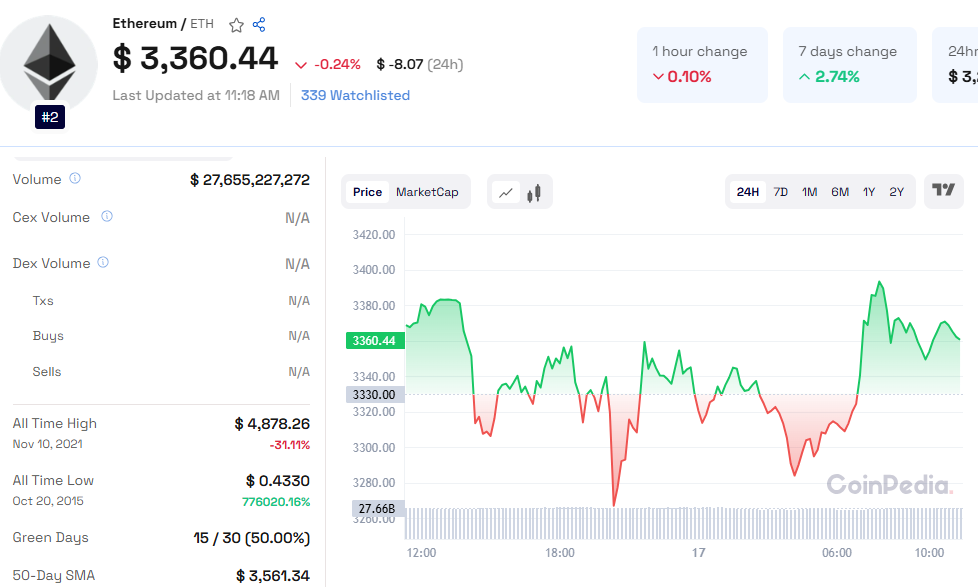This screenshot has height=587, width=978.
Task: Click the #2 rank badge
Action: click(x=50, y=117)
